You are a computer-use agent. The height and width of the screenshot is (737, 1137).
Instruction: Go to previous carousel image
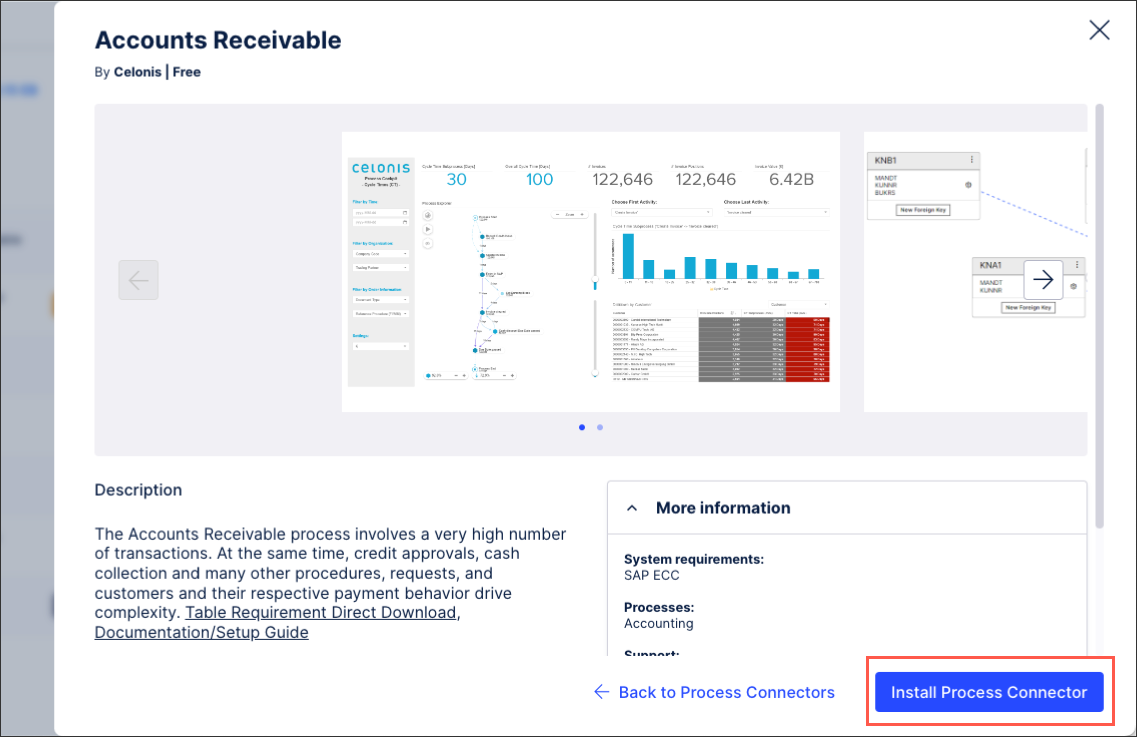tap(138, 280)
